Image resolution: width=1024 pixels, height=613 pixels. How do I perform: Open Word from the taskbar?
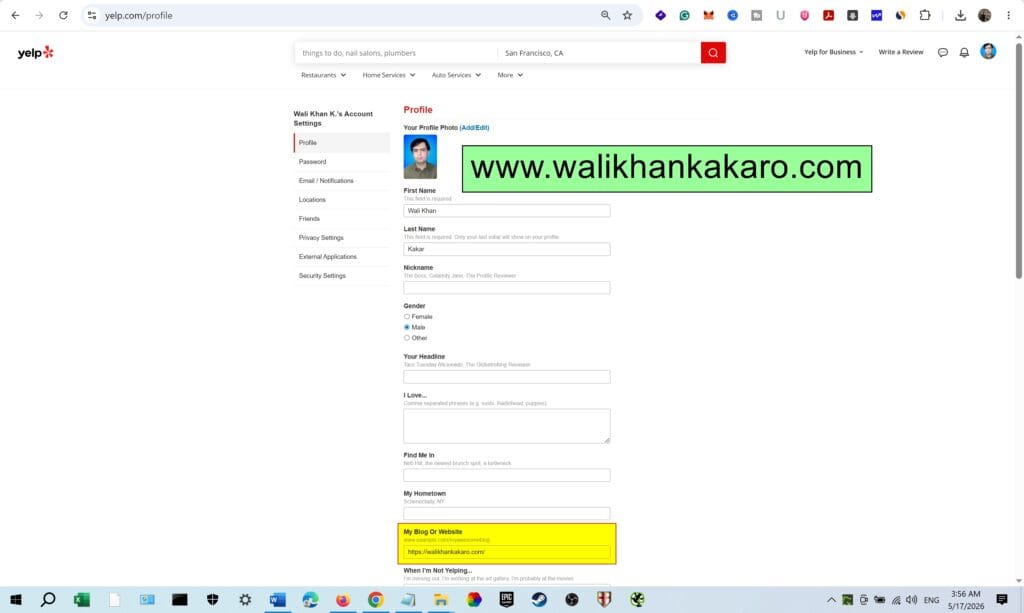tap(278, 599)
